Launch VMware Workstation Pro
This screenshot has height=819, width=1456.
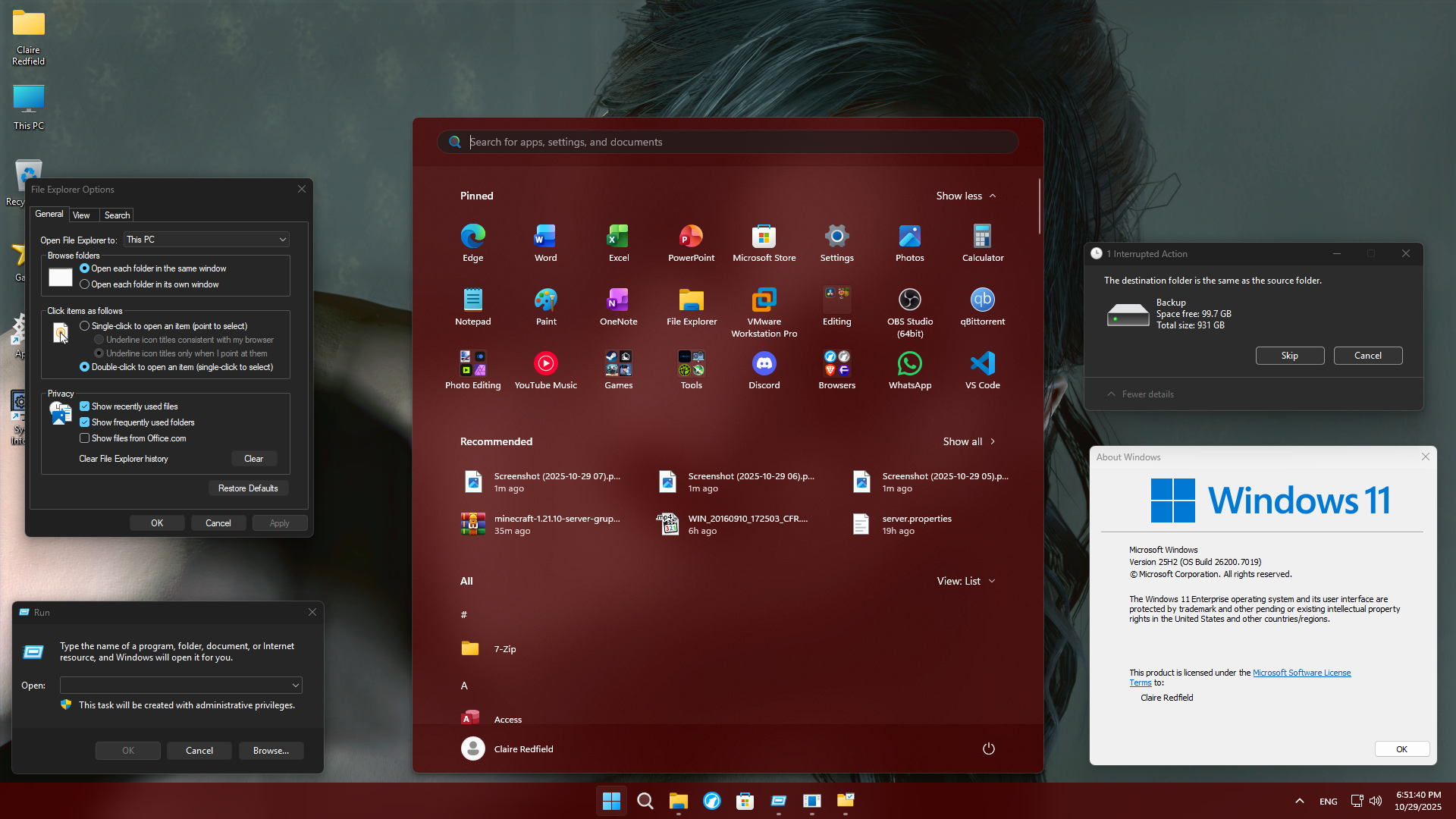tap(764, 312)
